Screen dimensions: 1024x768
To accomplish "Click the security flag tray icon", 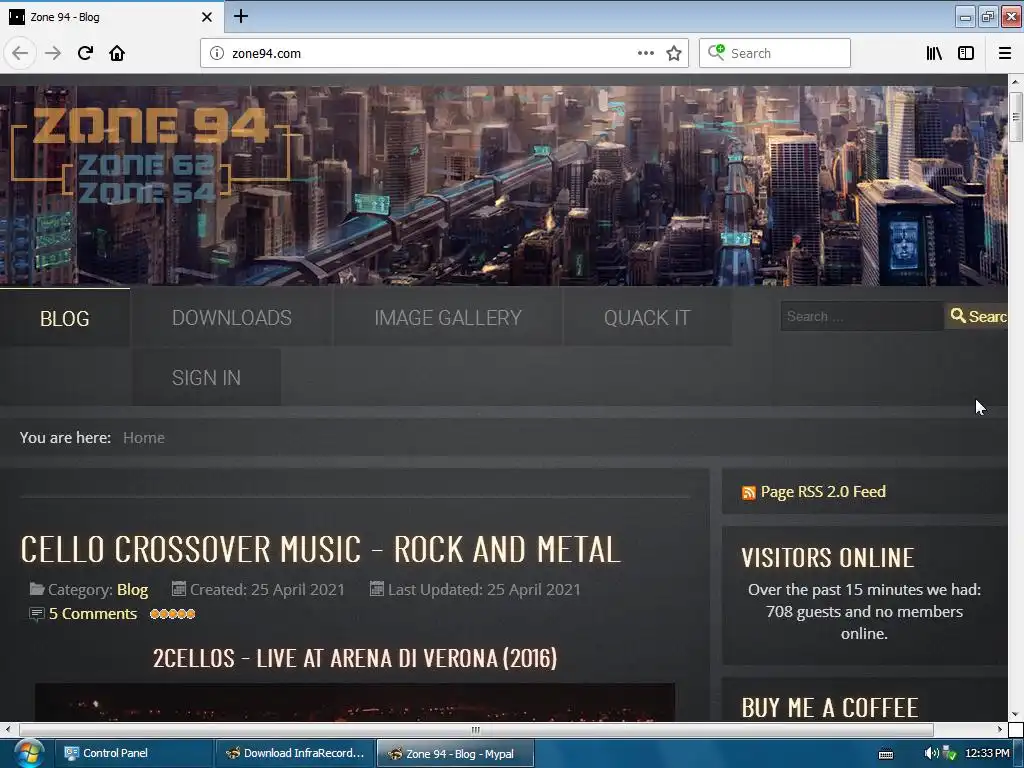I will coord(950,753).
